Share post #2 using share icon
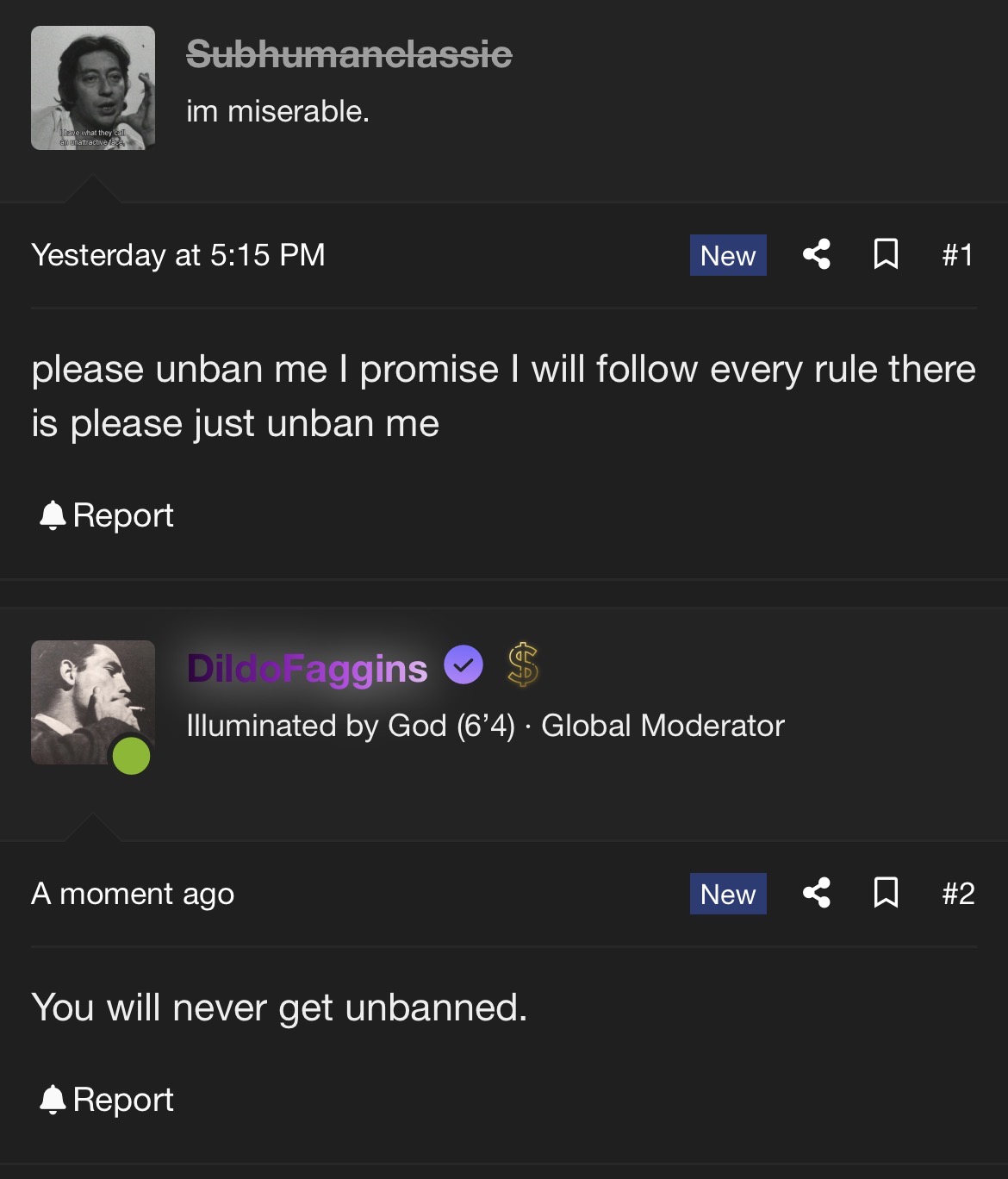 [816, 893]
